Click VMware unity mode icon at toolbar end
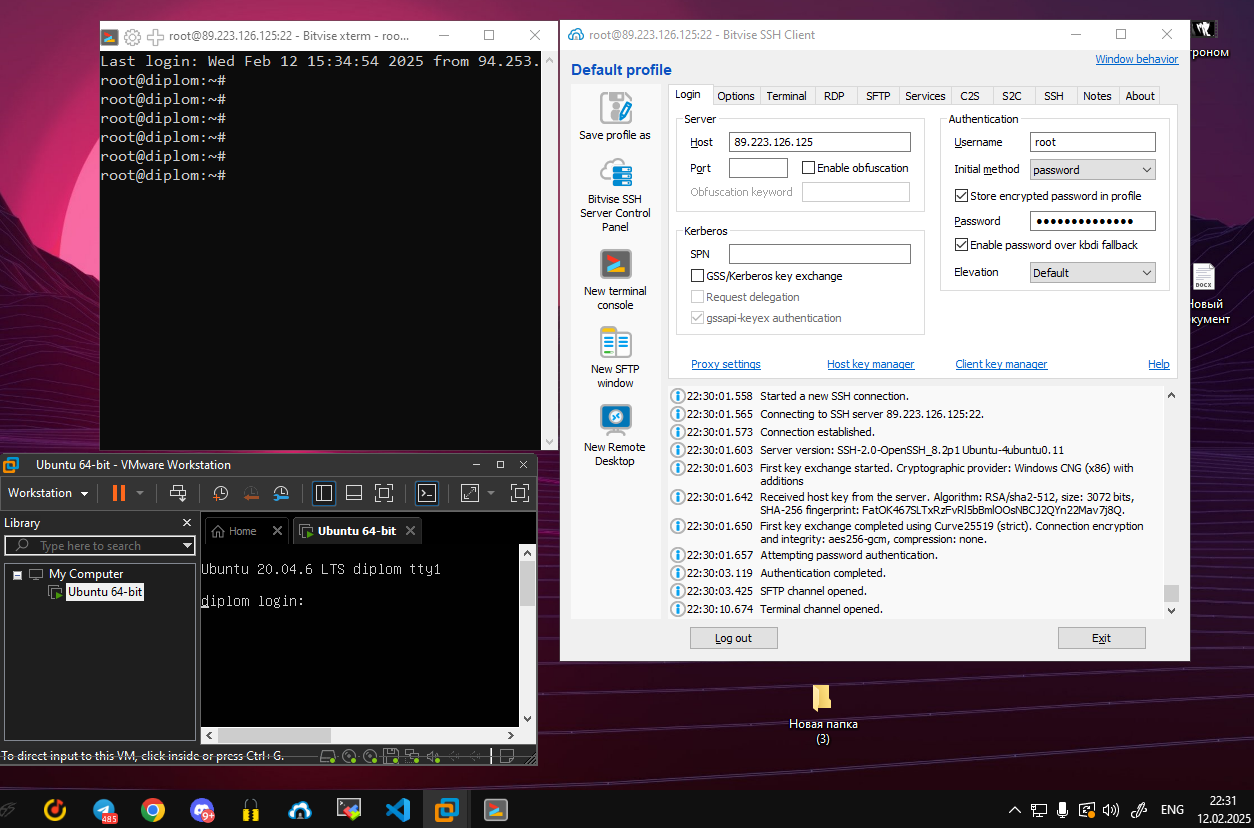1254x828 pixels. [x=519, y=493]
